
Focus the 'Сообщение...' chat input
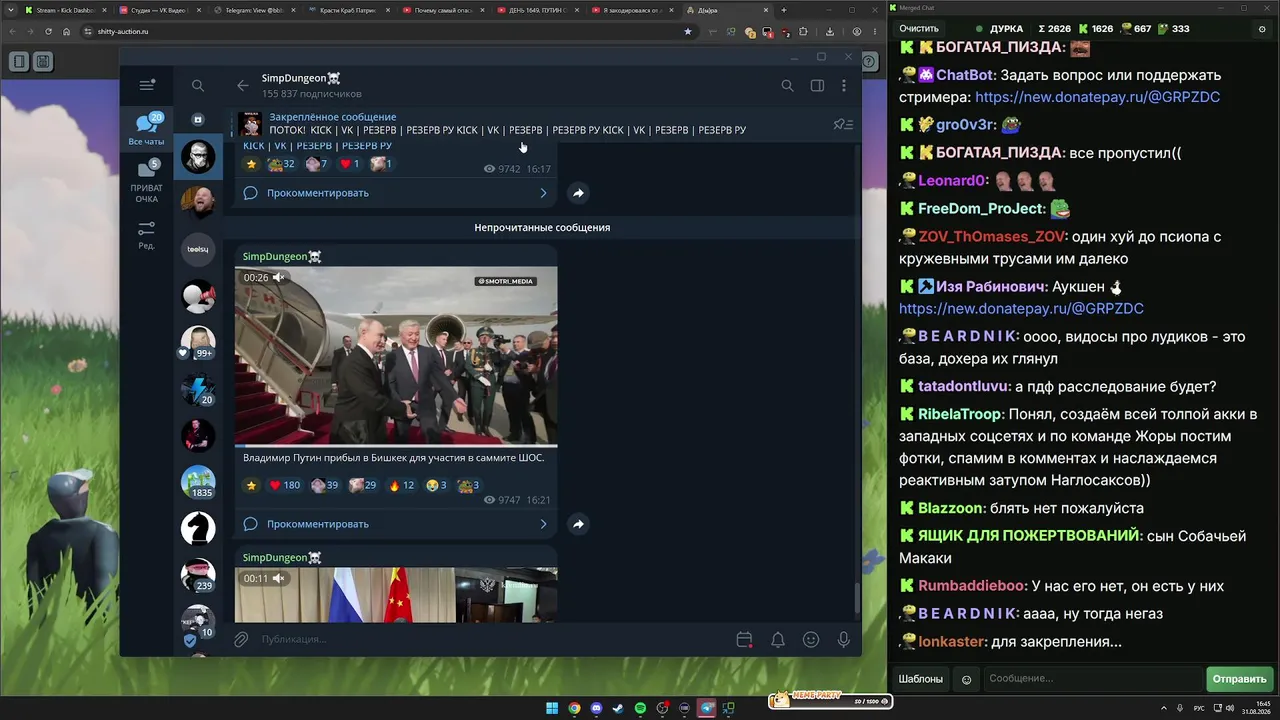[x=1093, y=679]
